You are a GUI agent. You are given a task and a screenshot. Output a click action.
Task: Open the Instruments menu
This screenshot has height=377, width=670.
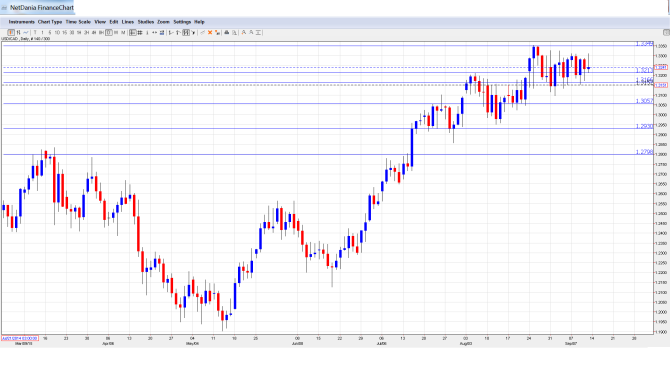21,22
